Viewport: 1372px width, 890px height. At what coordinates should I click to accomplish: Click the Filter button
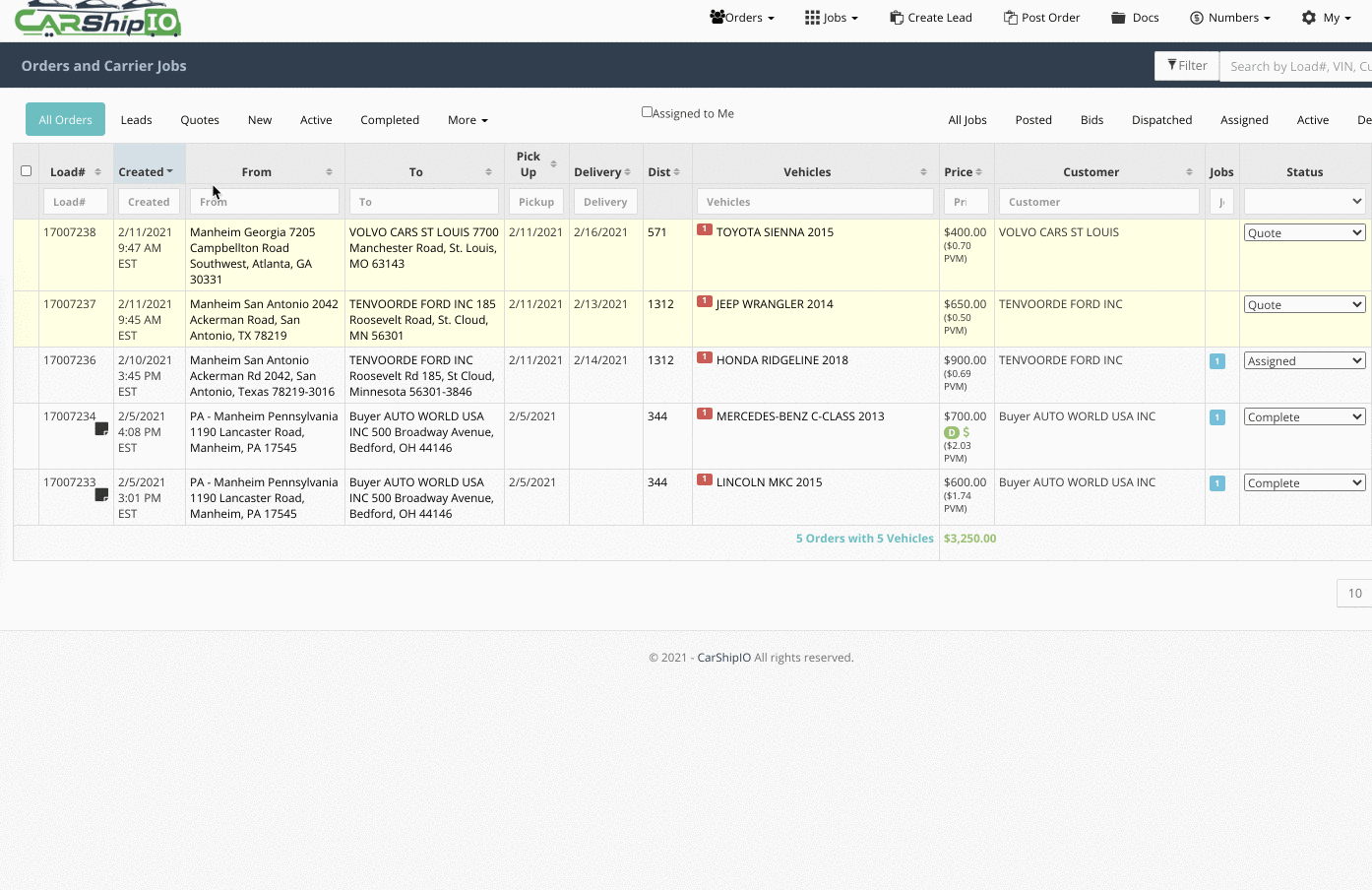(1187, 66)
